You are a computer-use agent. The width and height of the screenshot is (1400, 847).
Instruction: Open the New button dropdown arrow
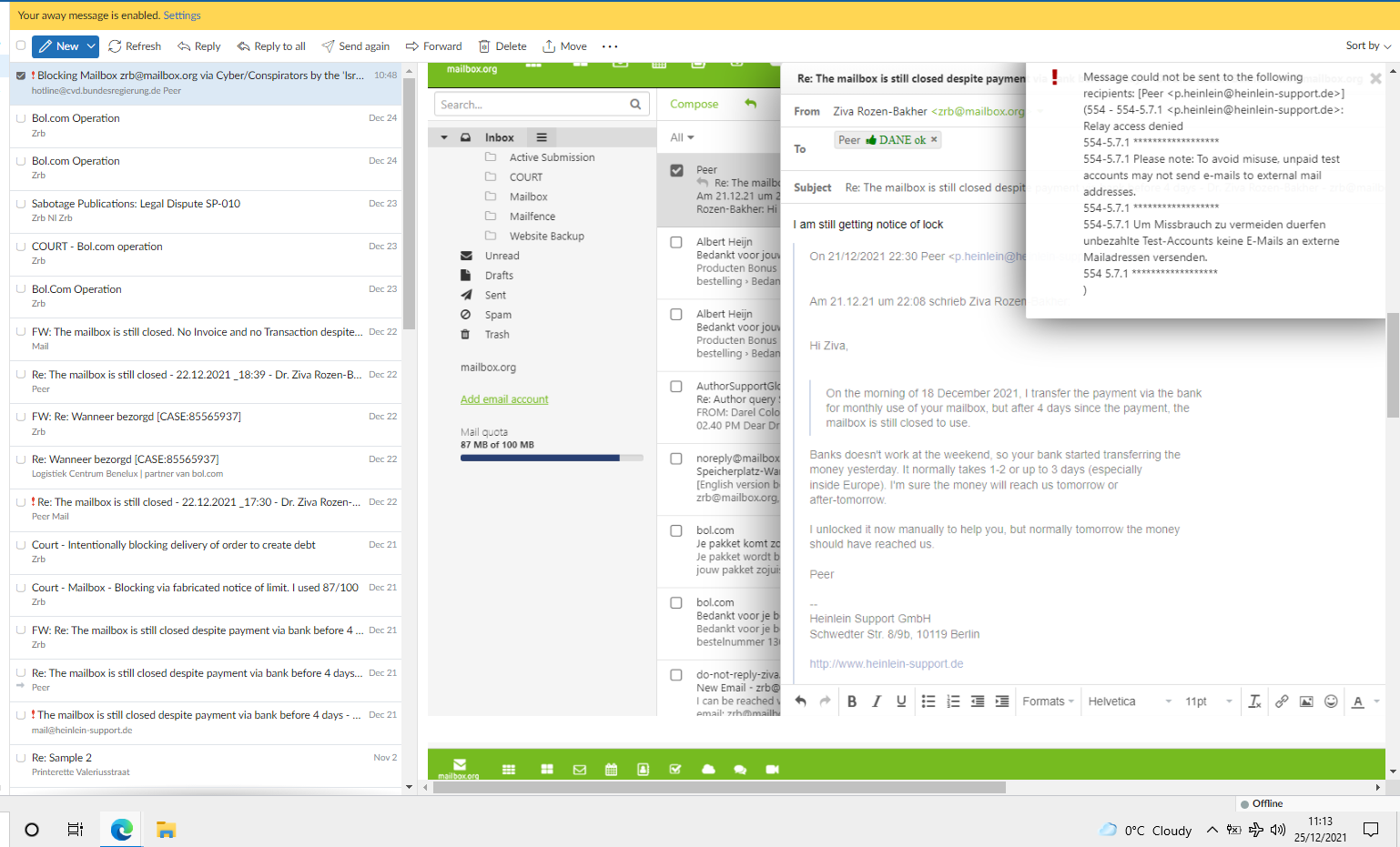pyautogui.click(x=91, y=46)
